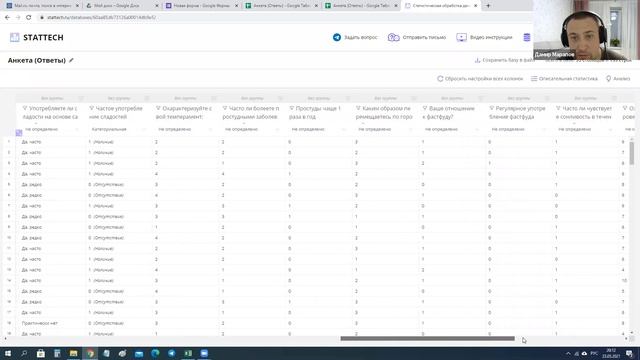Viewport: 640px width, 360px height.
Task: Open the taskbar notification center
Action: click(x=630, y=353)
